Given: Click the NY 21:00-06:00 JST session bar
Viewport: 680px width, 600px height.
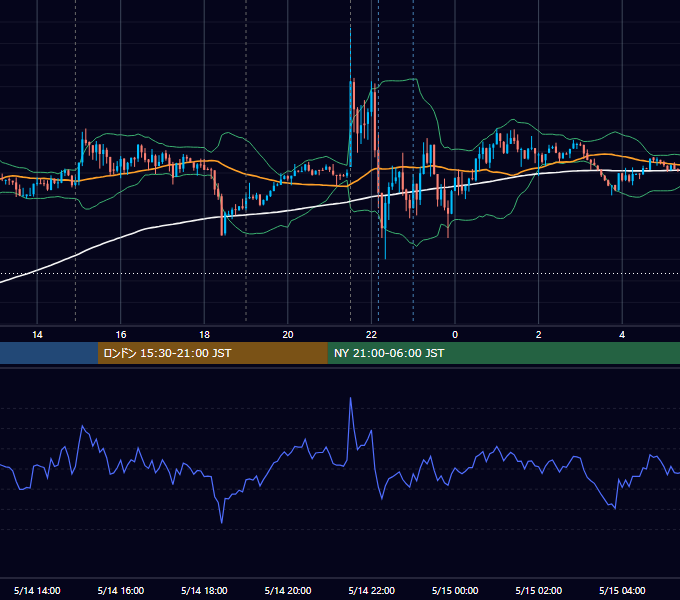Looking at the screenshot, I should click(503, 353).
